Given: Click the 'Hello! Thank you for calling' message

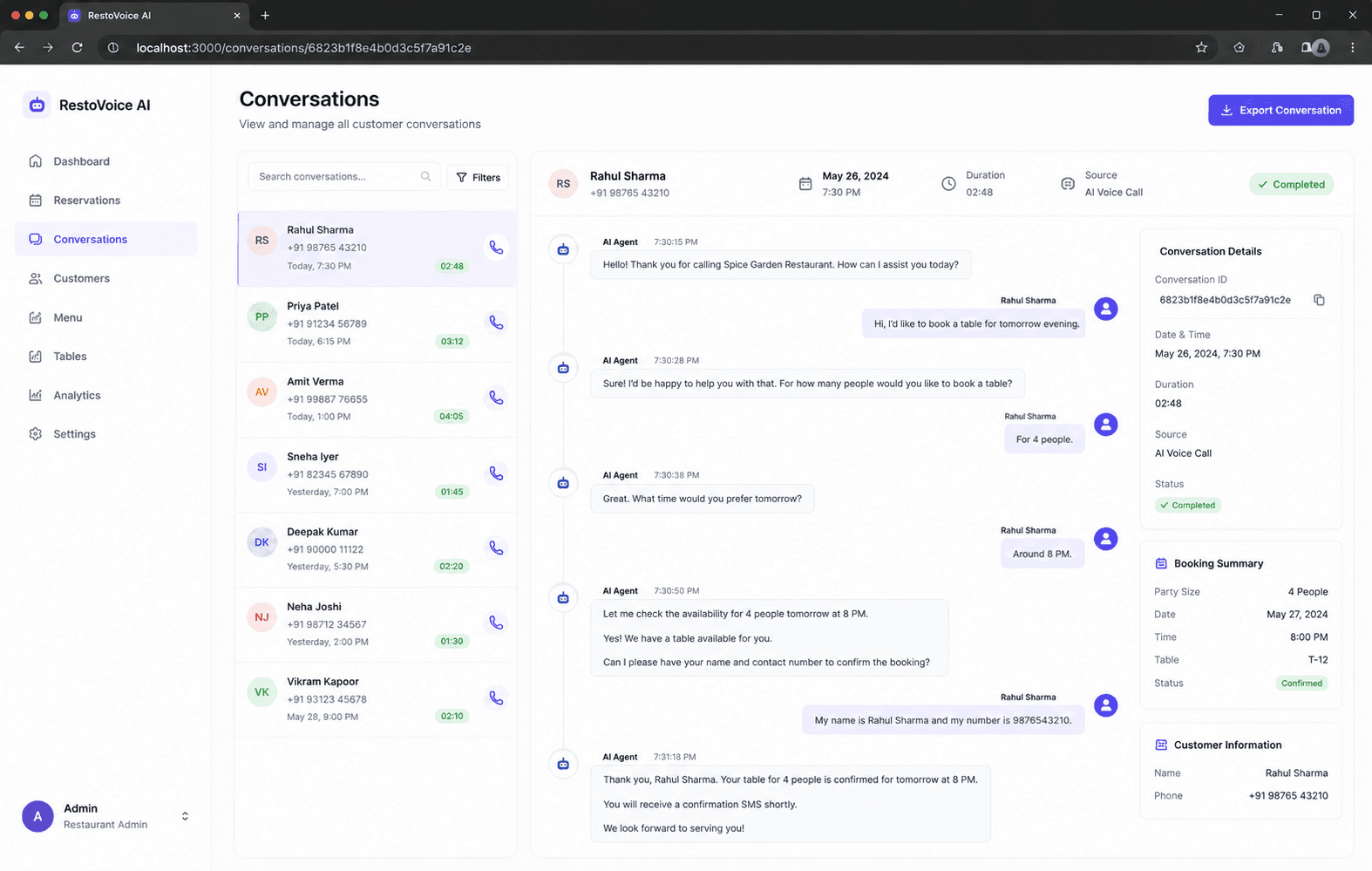Looking at the screenshot, I should (x=780, y=265).
